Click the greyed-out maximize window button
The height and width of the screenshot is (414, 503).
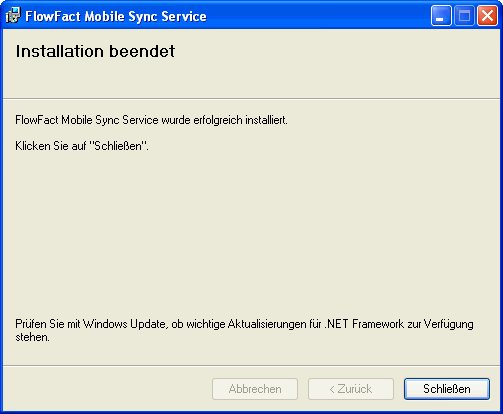[x=464, y=16]
